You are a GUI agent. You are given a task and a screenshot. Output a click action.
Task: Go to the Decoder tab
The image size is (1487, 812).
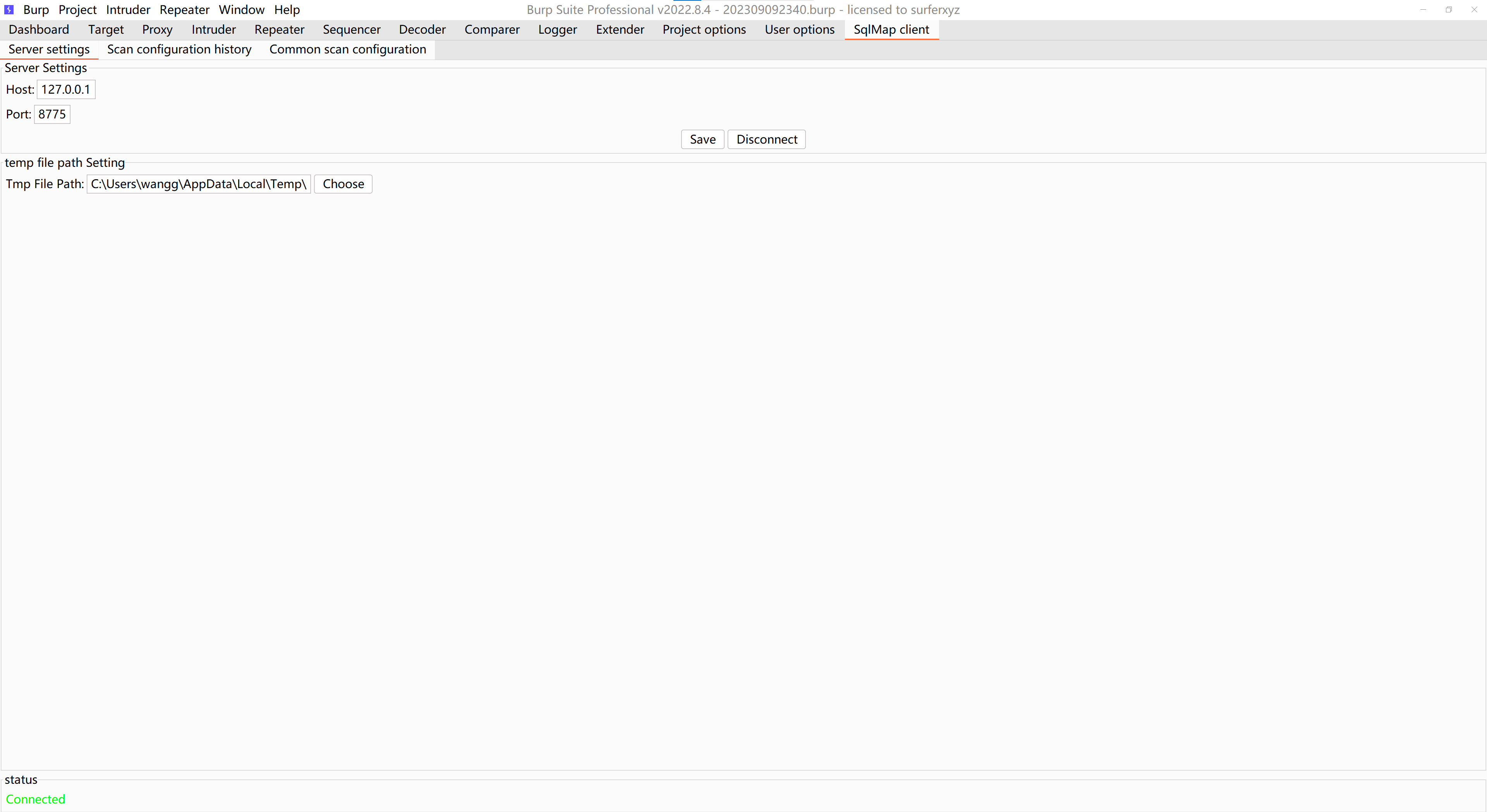[422, 29]
